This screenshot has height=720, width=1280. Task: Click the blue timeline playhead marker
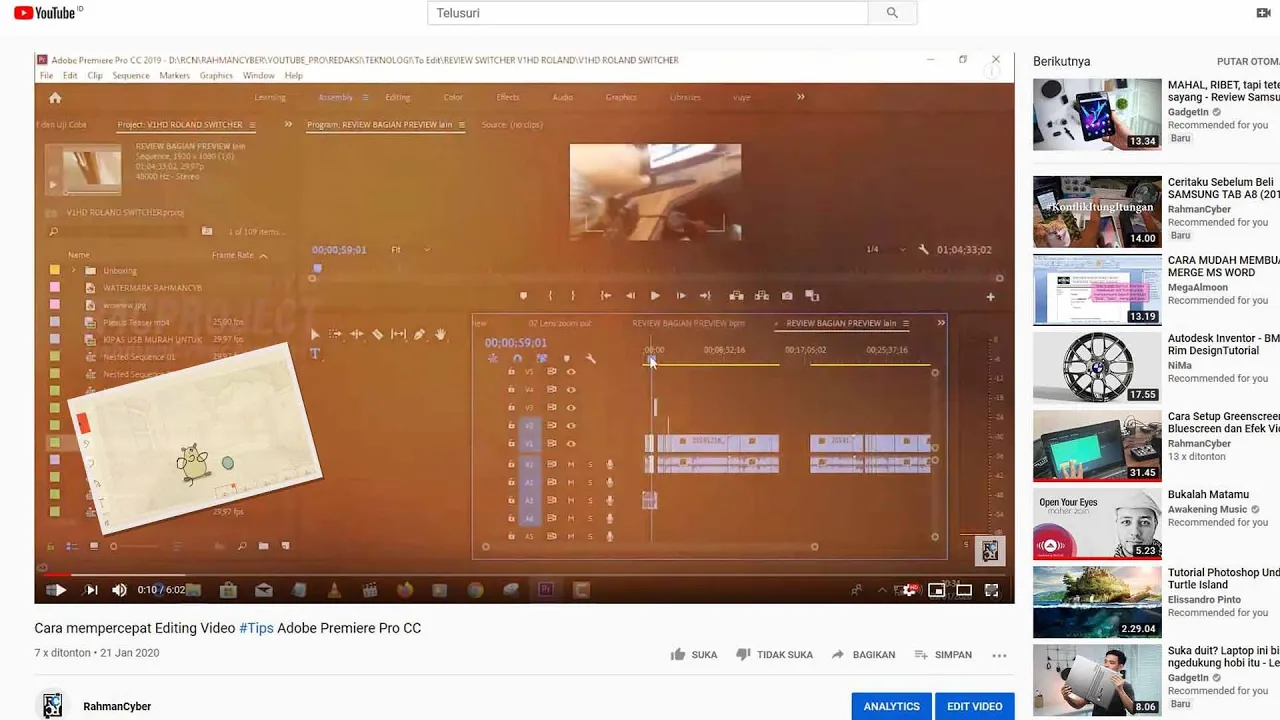[x=651, y=359]
